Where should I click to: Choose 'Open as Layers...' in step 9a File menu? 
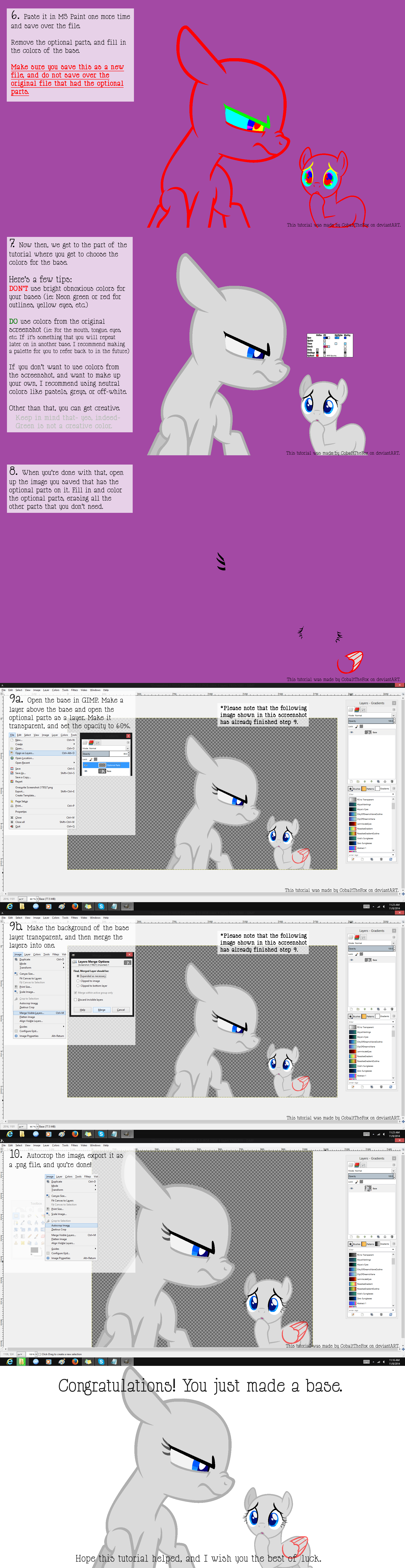click(43, 753)
